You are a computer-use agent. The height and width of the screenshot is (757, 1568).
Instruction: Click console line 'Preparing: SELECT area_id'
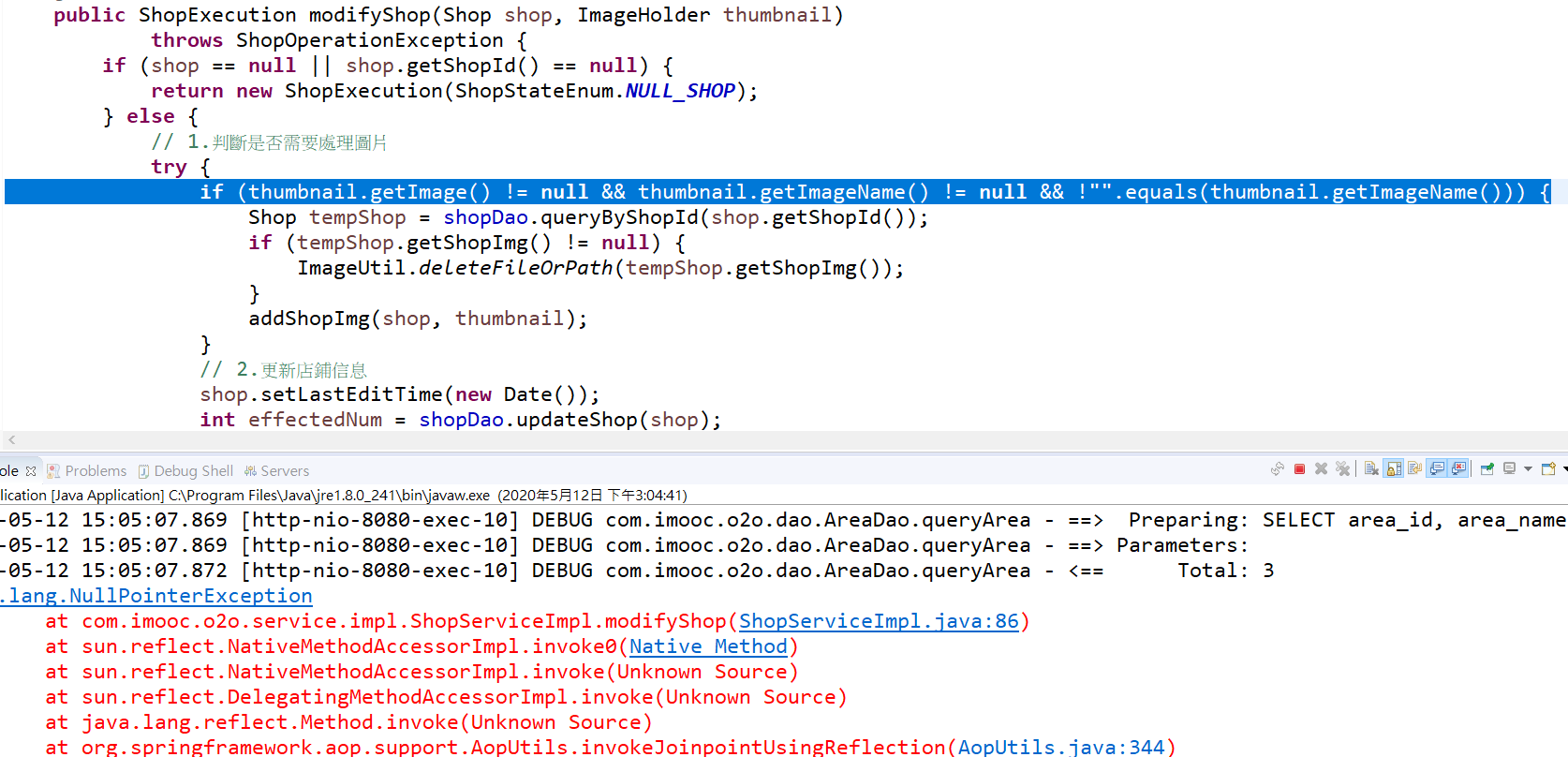pyautogui.click(x=783, y=520)
